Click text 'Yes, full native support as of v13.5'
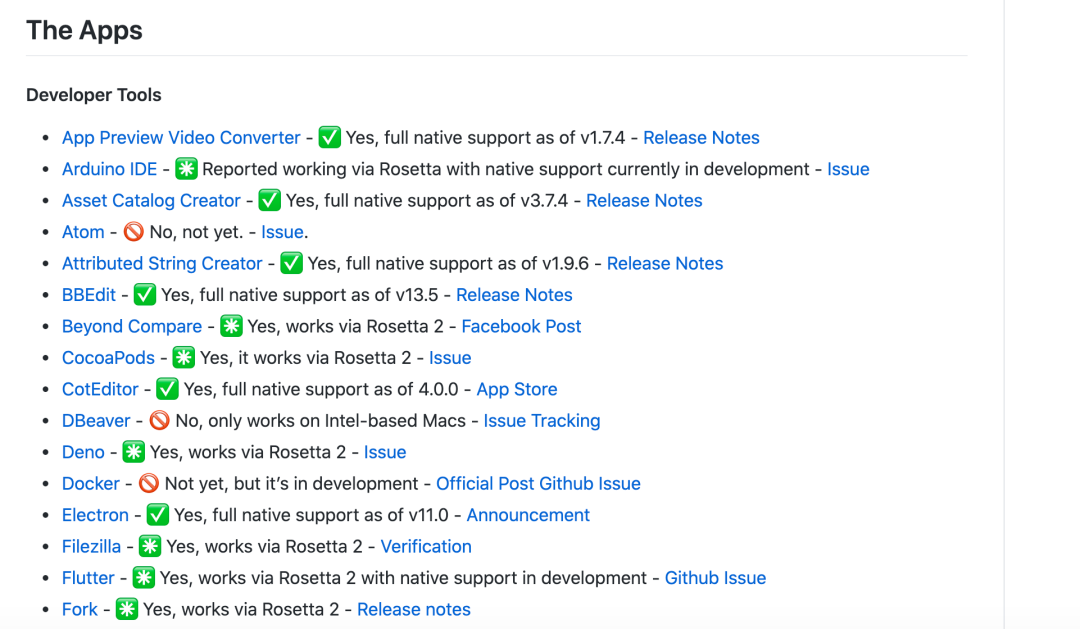This screenshot has width=1080, height=629. pyautogui.click(x=300, y=295)
